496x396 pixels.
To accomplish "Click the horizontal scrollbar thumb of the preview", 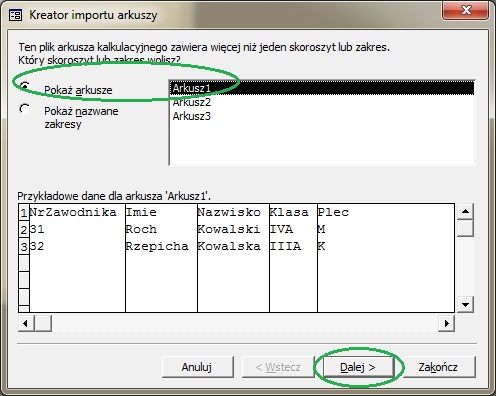I will point(43,323).
